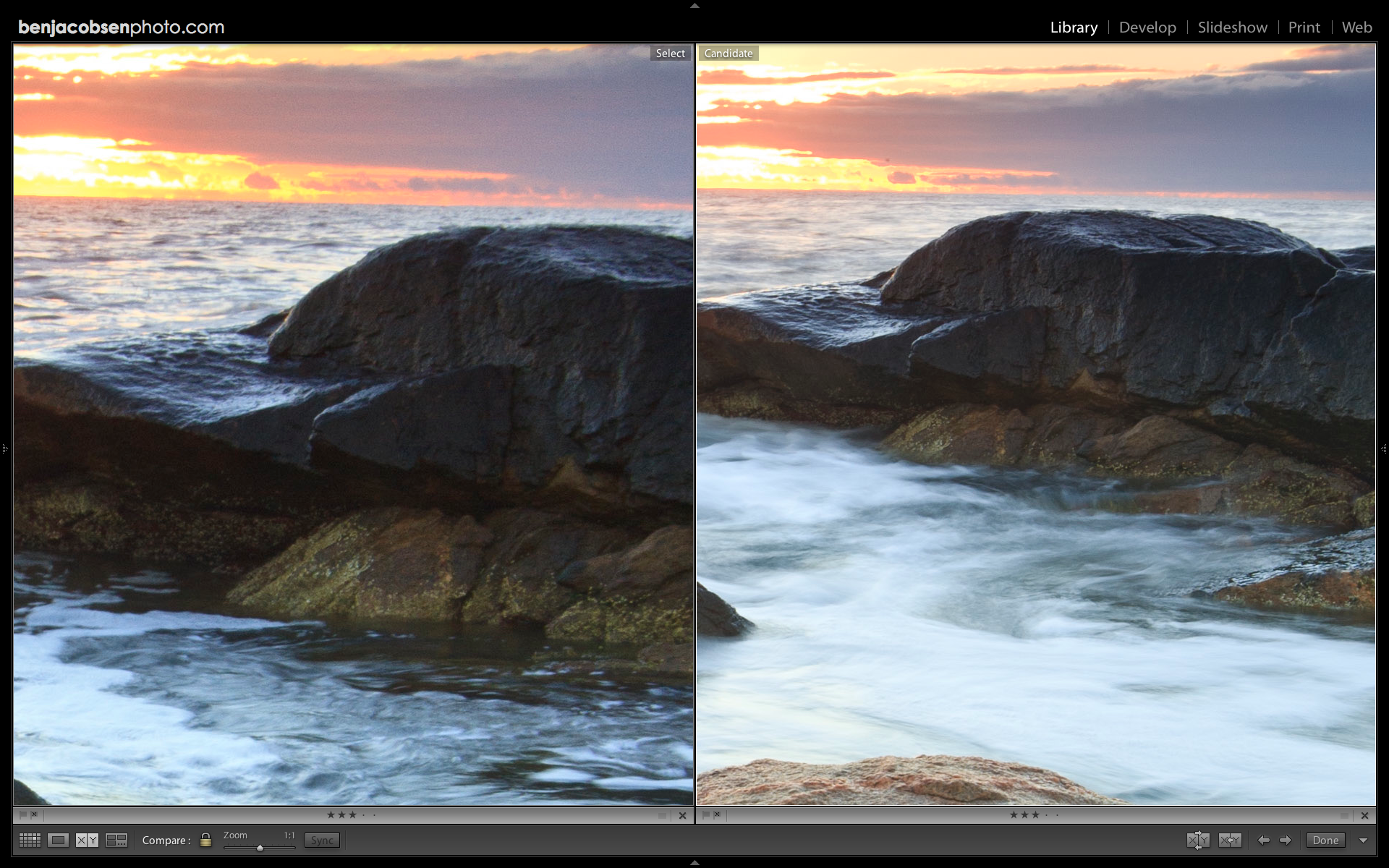Expand the bottom filmstrip panel triangle

pyautogui.click(x=694, y=863)
